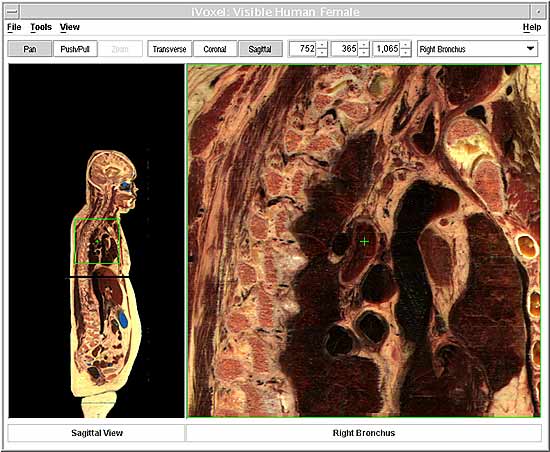This screenshot has height=452, width=550.
Task: Open the File menu
Action: (x=14, y=27)
